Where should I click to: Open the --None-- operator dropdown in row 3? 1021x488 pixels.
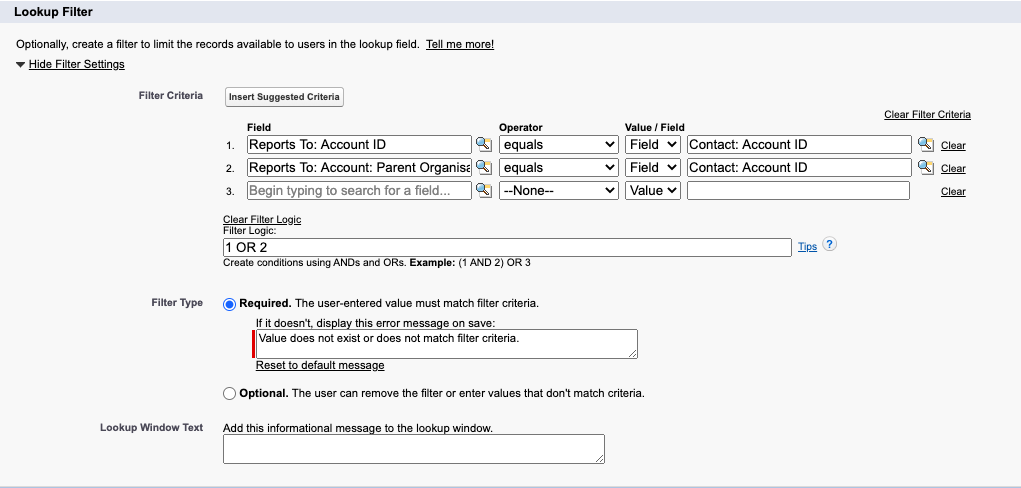point(559,190)
